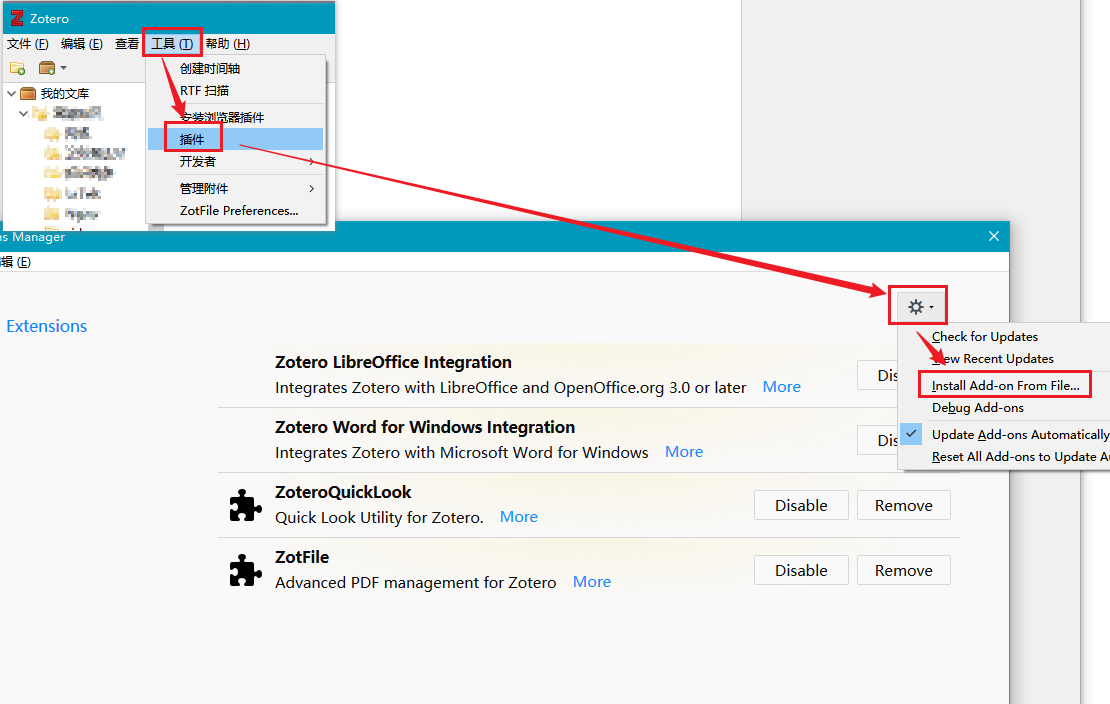Open the 文件 (F) menu
The height and width of the screenshot is (704, 1110).
coord(28,43)
